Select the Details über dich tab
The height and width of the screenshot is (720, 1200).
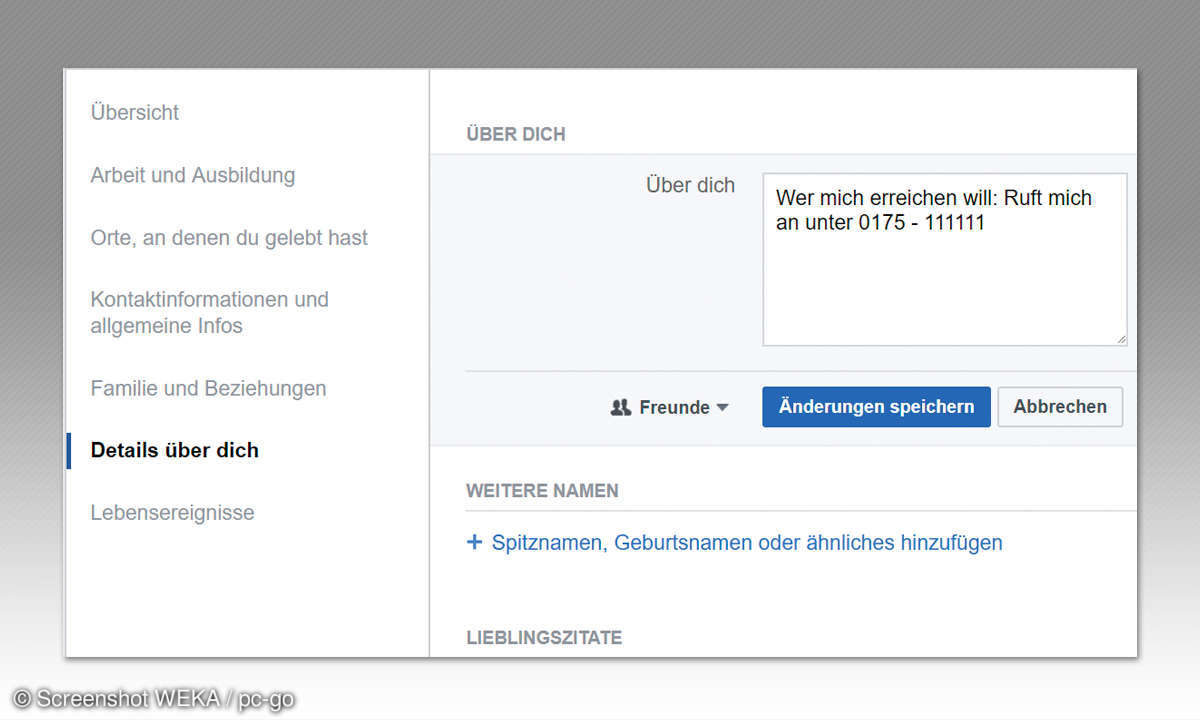click(175, 450)
